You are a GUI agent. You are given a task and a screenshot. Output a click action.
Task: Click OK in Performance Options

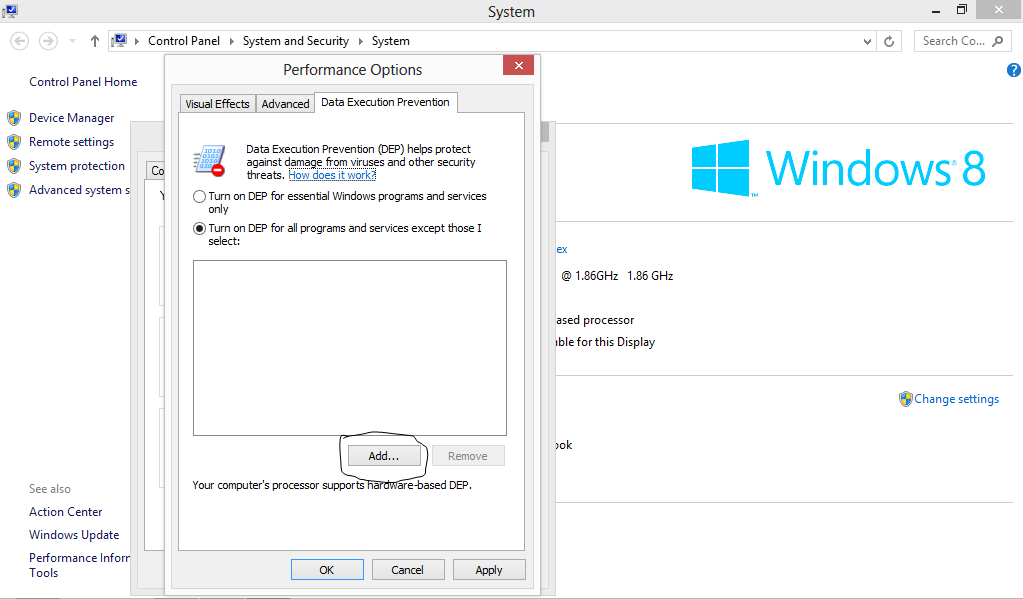coord(327,570)
